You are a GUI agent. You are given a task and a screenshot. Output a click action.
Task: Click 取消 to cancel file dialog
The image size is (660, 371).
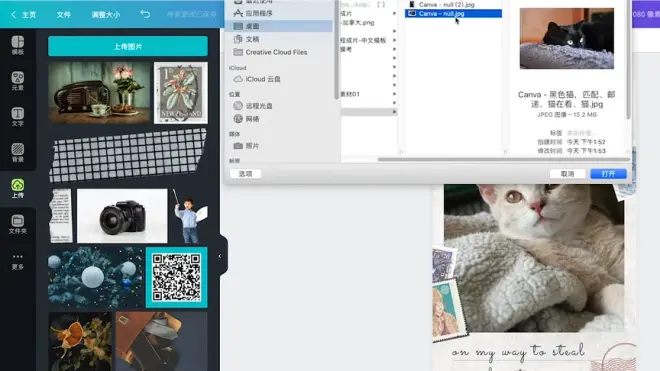click(567, 173)
